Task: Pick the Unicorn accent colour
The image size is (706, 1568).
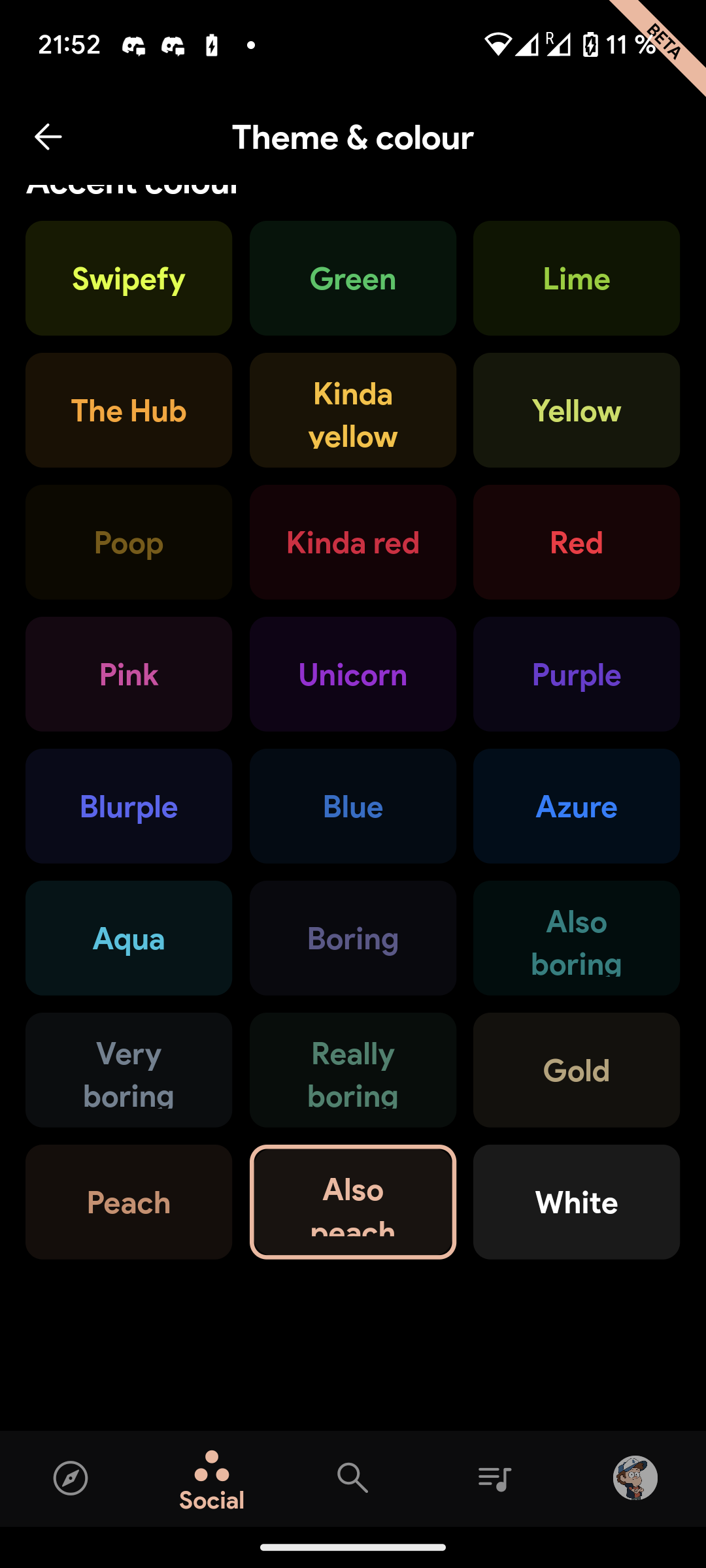Action: coord(353,674)
